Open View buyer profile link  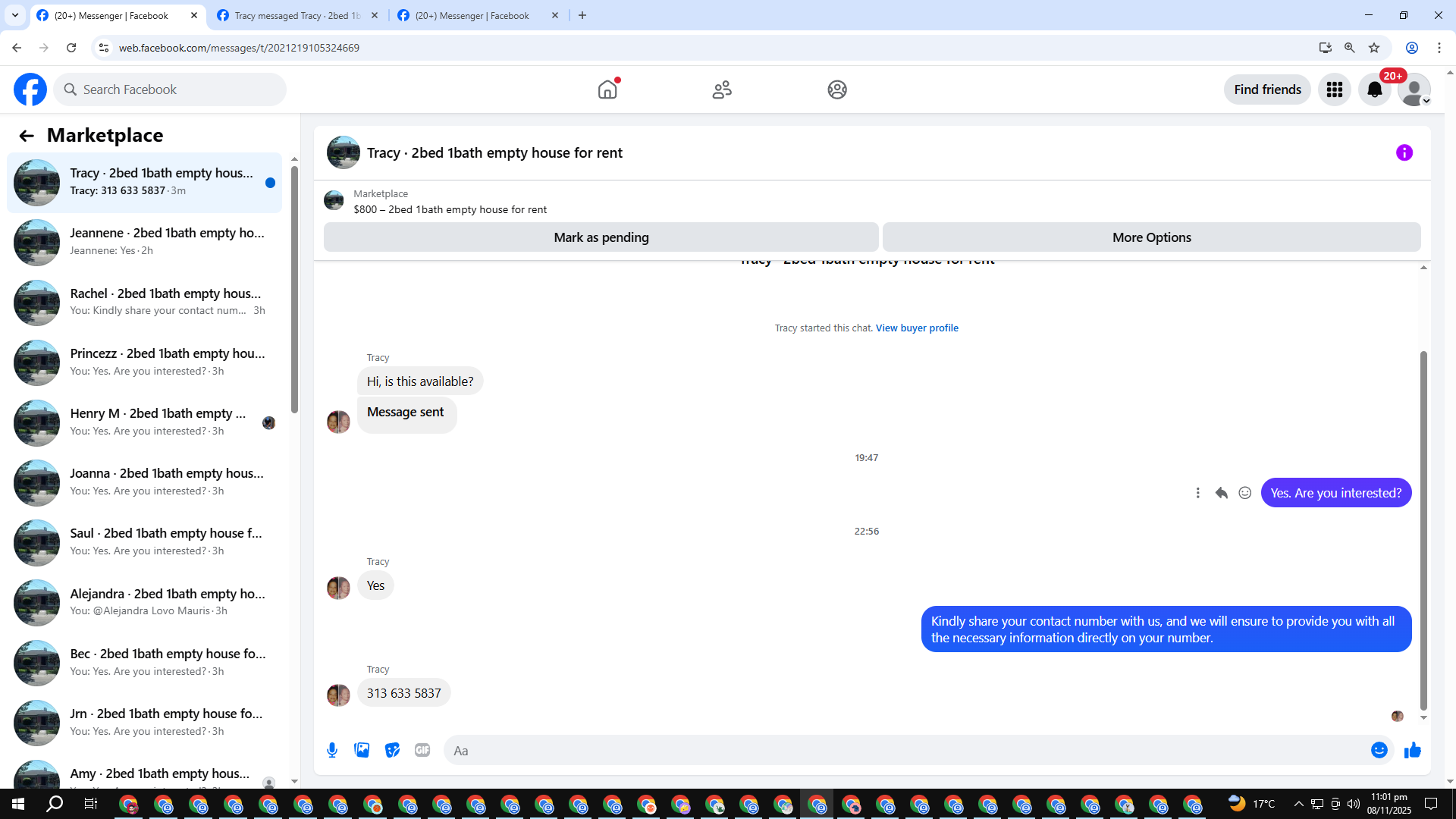916,328
